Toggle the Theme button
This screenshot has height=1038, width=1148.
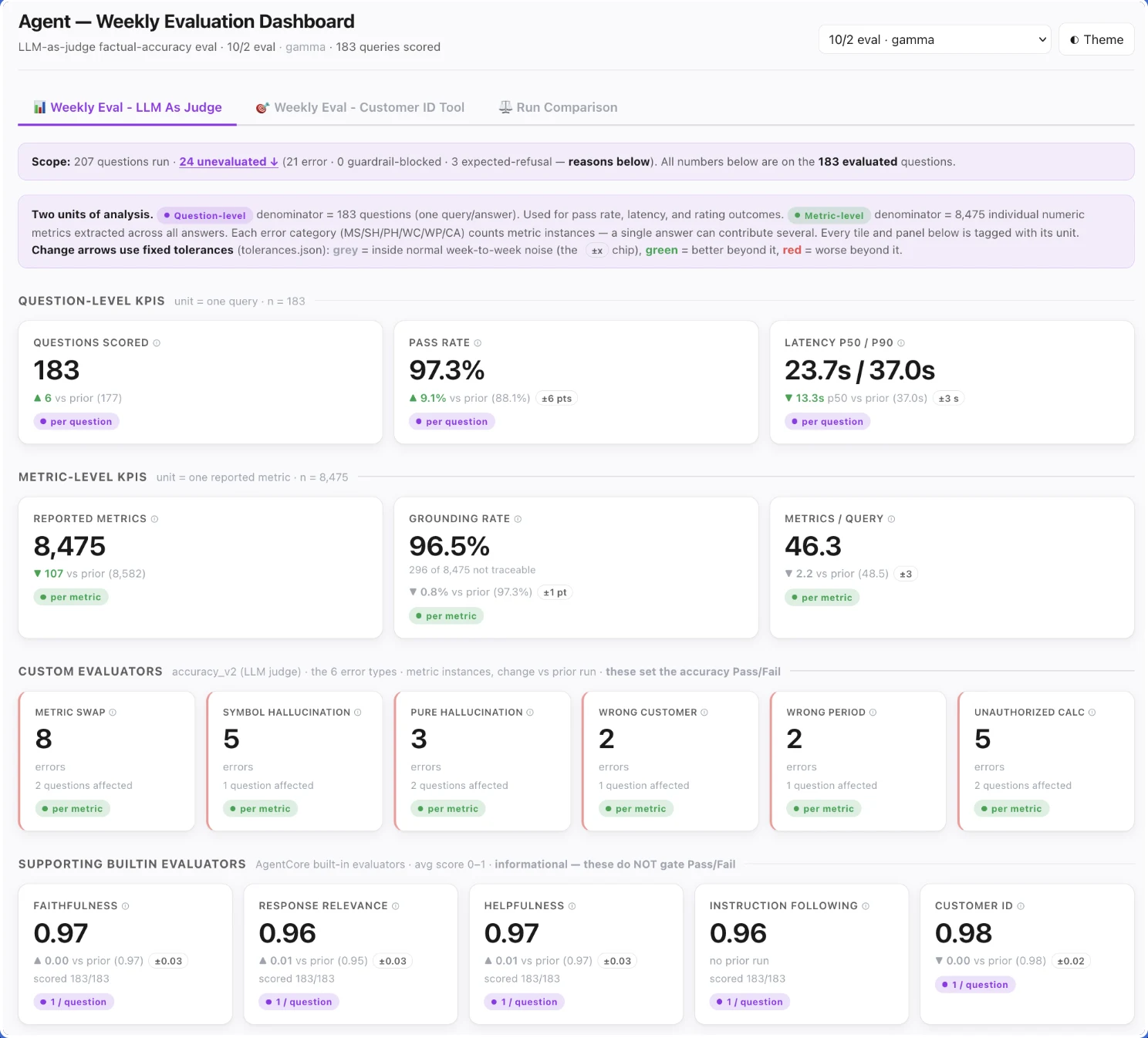point(1096,39)
